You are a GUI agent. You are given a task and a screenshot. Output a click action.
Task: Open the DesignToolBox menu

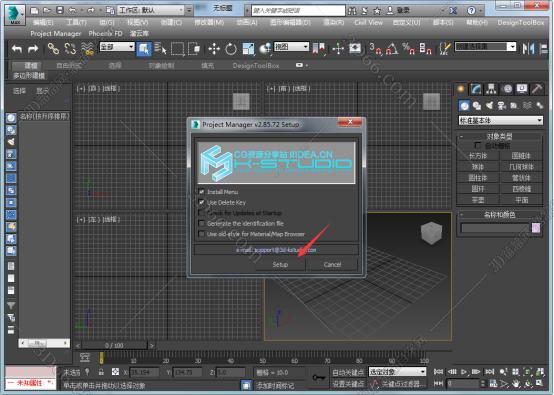click(521, 22)
